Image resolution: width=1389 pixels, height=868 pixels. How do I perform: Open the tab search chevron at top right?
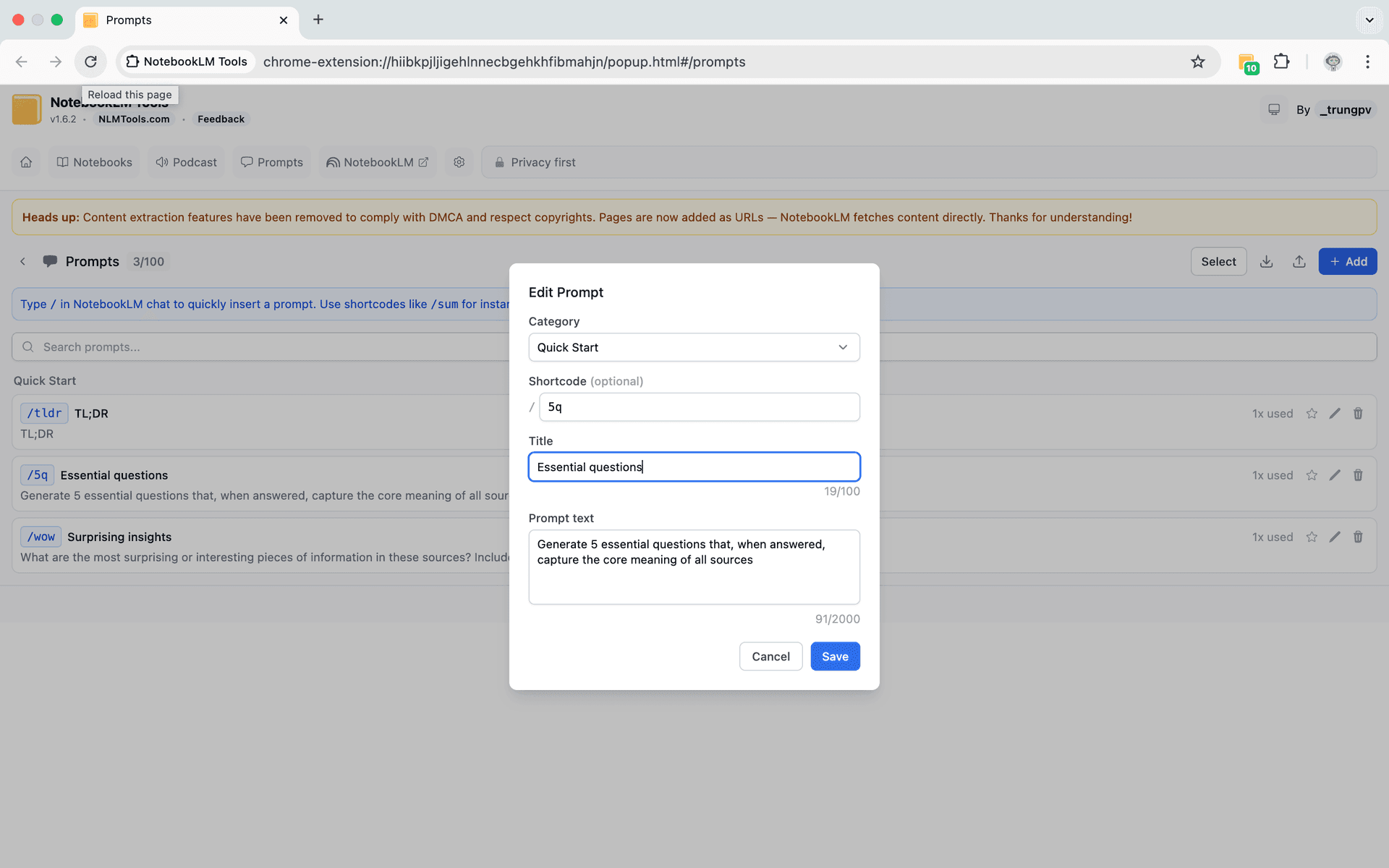coord(1369,20)
